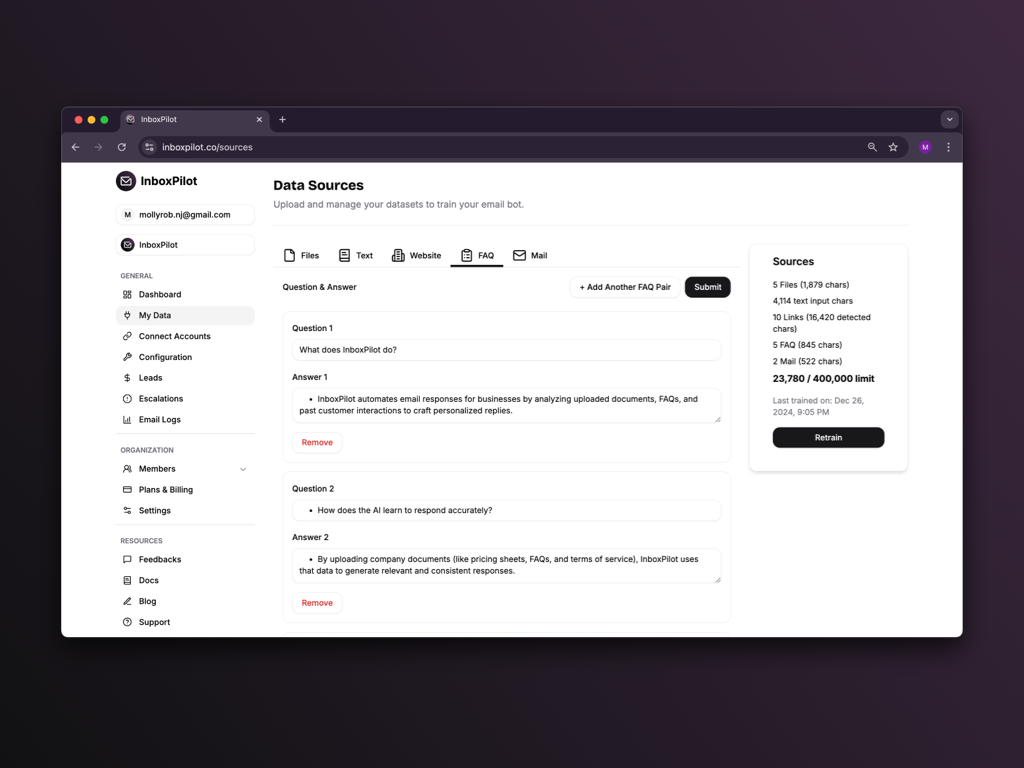Select the FAQ tab
Image resolution: width=1024 pixels, height=768 pixels.
click(477, 255)
